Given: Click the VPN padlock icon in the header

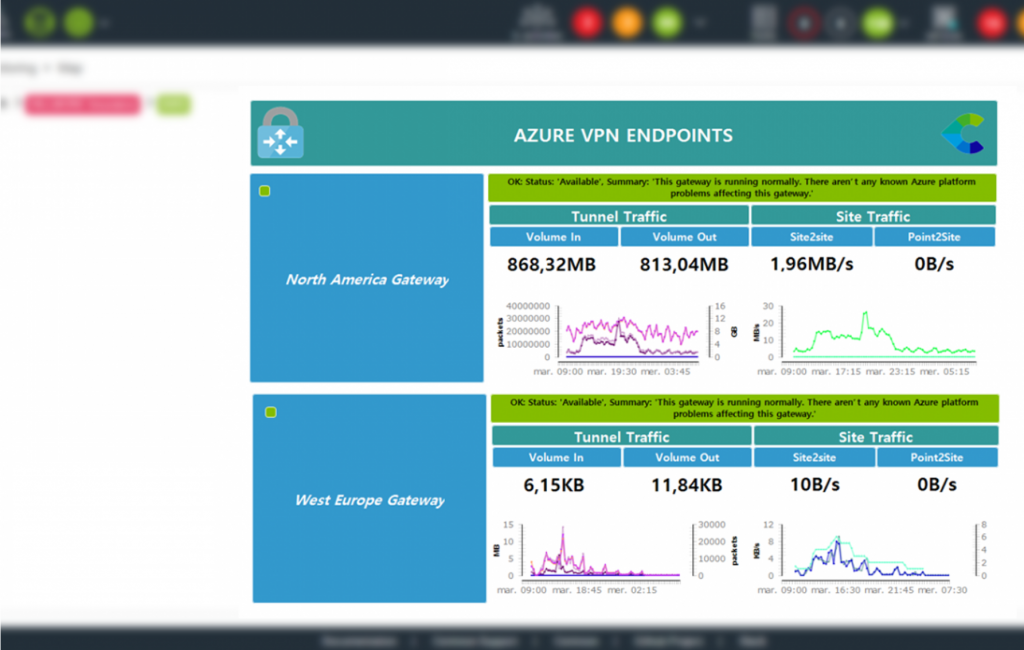Looking at the screenshot, I should [x=280, y=133].
